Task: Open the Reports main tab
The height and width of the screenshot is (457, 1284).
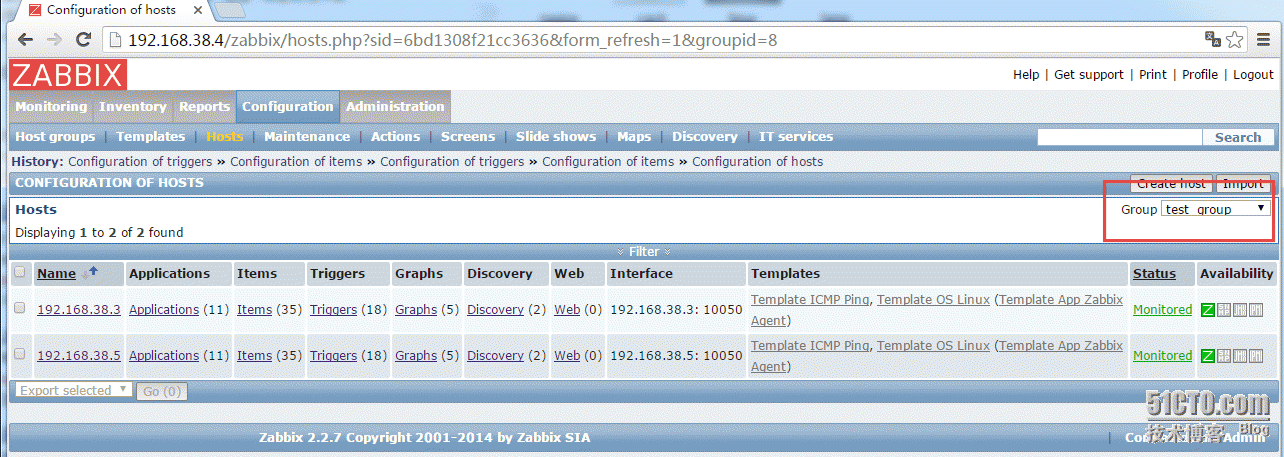Action: 204,106
